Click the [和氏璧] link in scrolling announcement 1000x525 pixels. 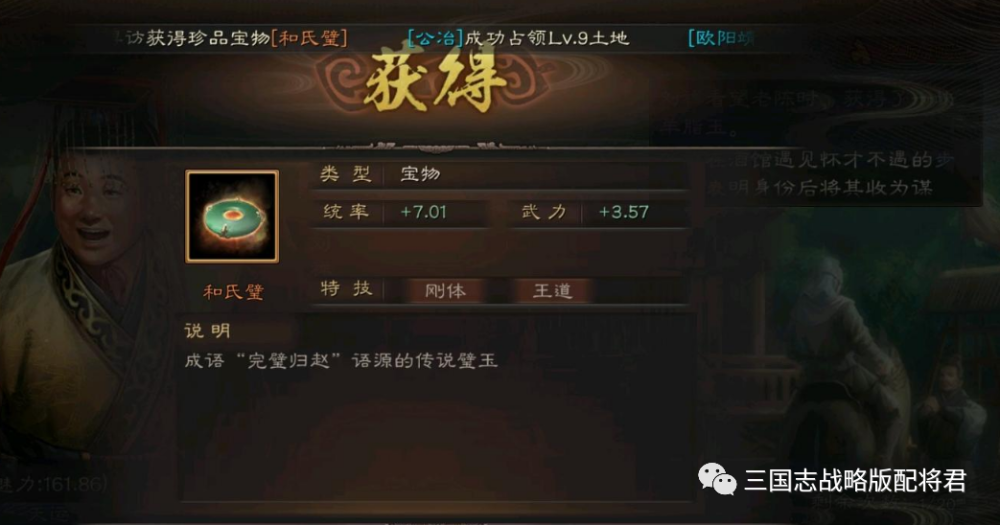click(x=309, y=38)
